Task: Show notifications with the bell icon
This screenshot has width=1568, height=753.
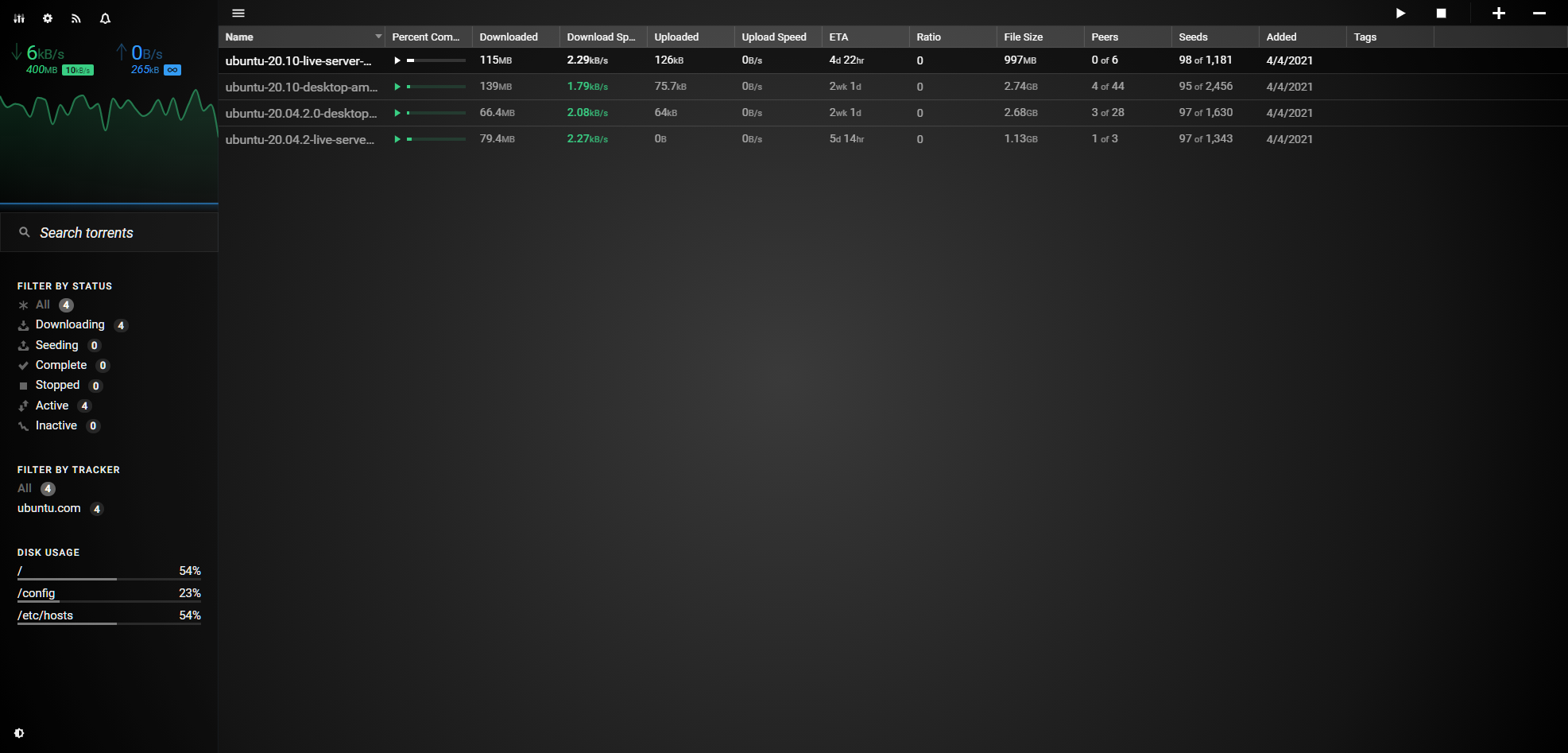Action: pyautogui.click(x=105, y=18)
